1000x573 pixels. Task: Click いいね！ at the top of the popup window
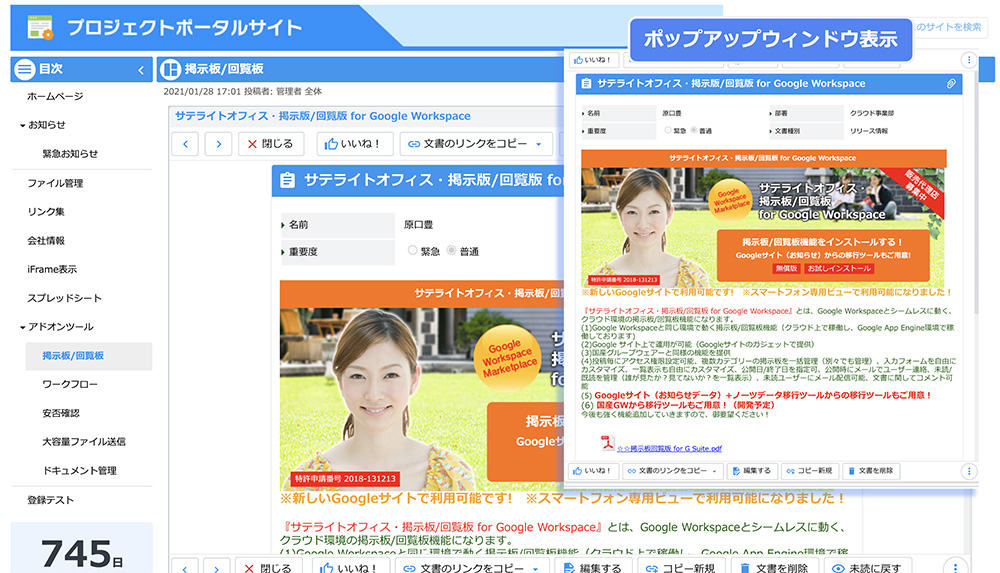click(x=593, y=60)
